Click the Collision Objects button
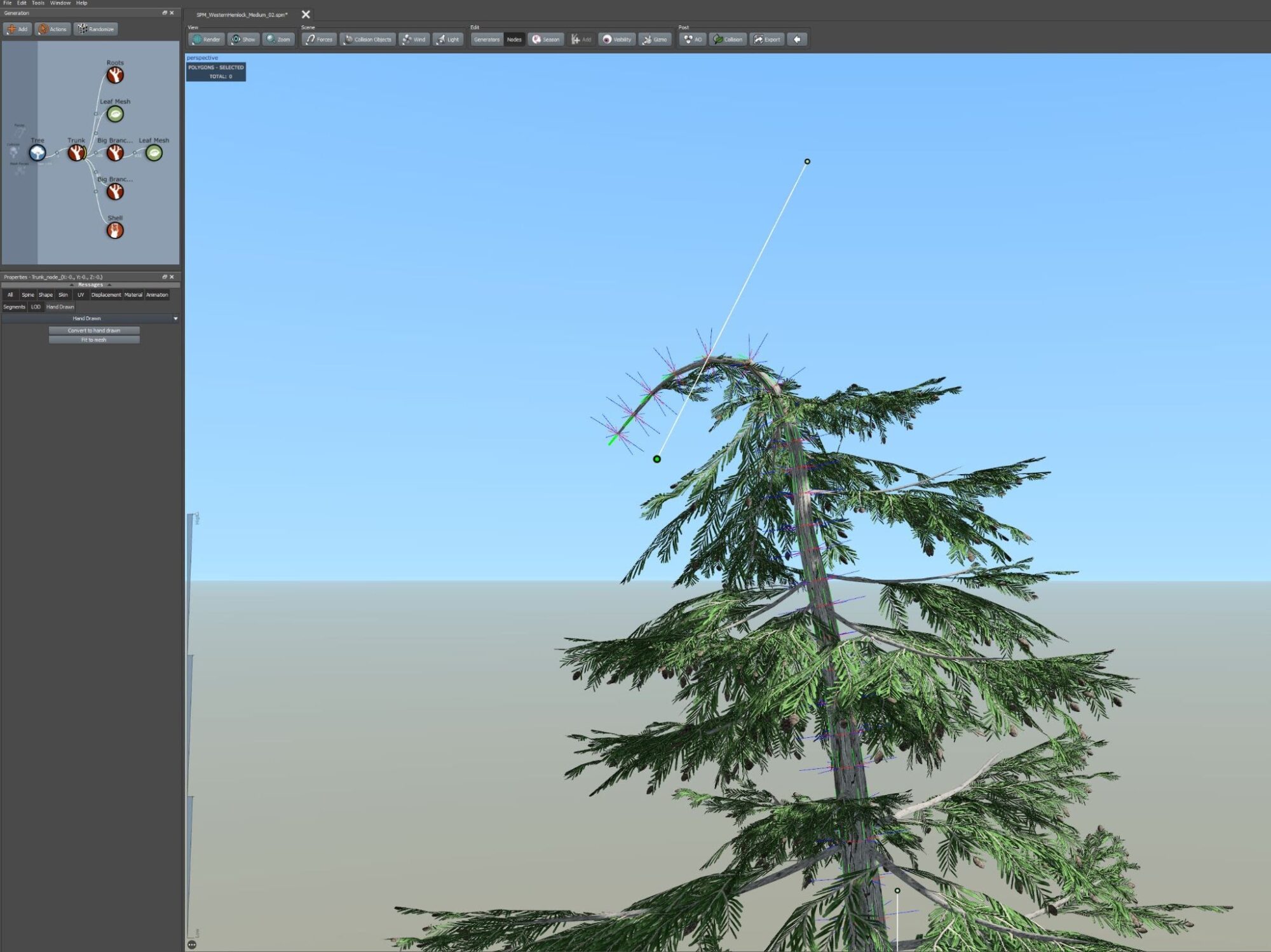 pos(367,39)
